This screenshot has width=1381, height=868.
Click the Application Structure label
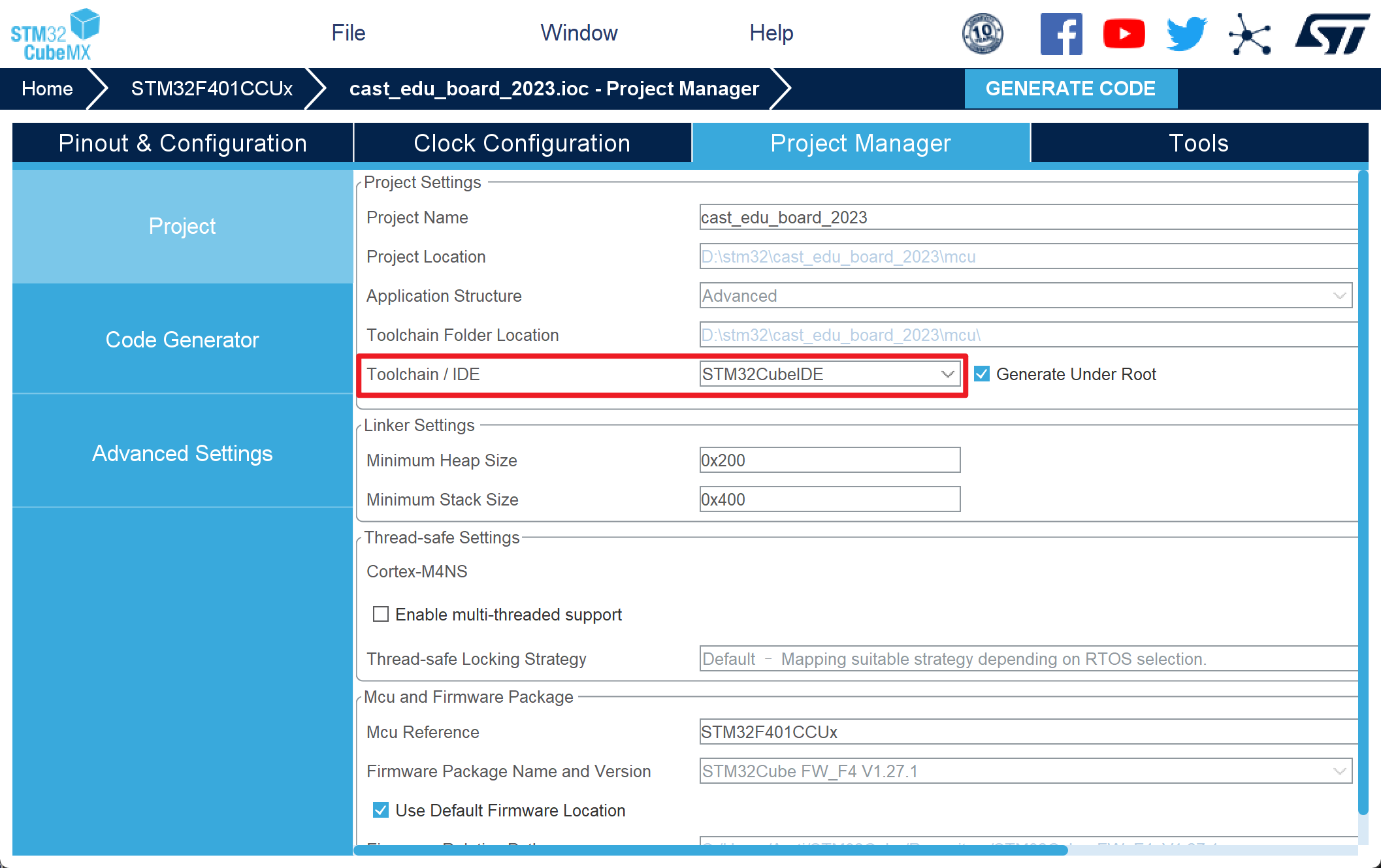point(444,296)
